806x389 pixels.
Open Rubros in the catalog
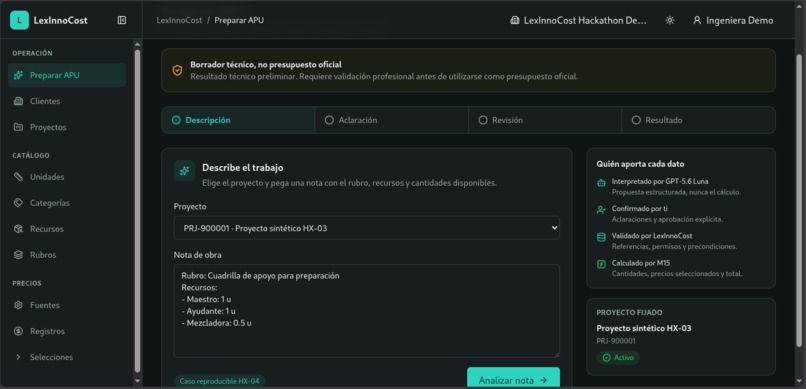click(67, 255)
